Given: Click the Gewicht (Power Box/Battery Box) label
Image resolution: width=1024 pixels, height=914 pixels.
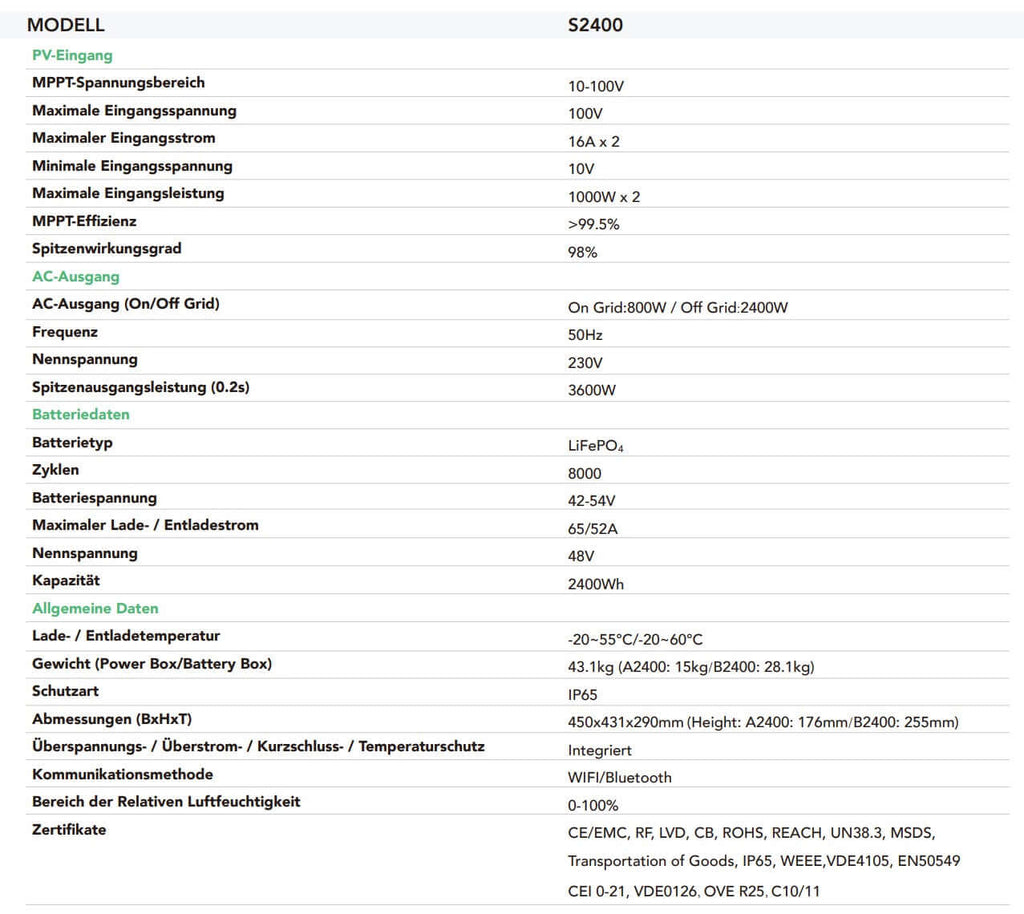Looking at the screenshot, I should point(152,664).
